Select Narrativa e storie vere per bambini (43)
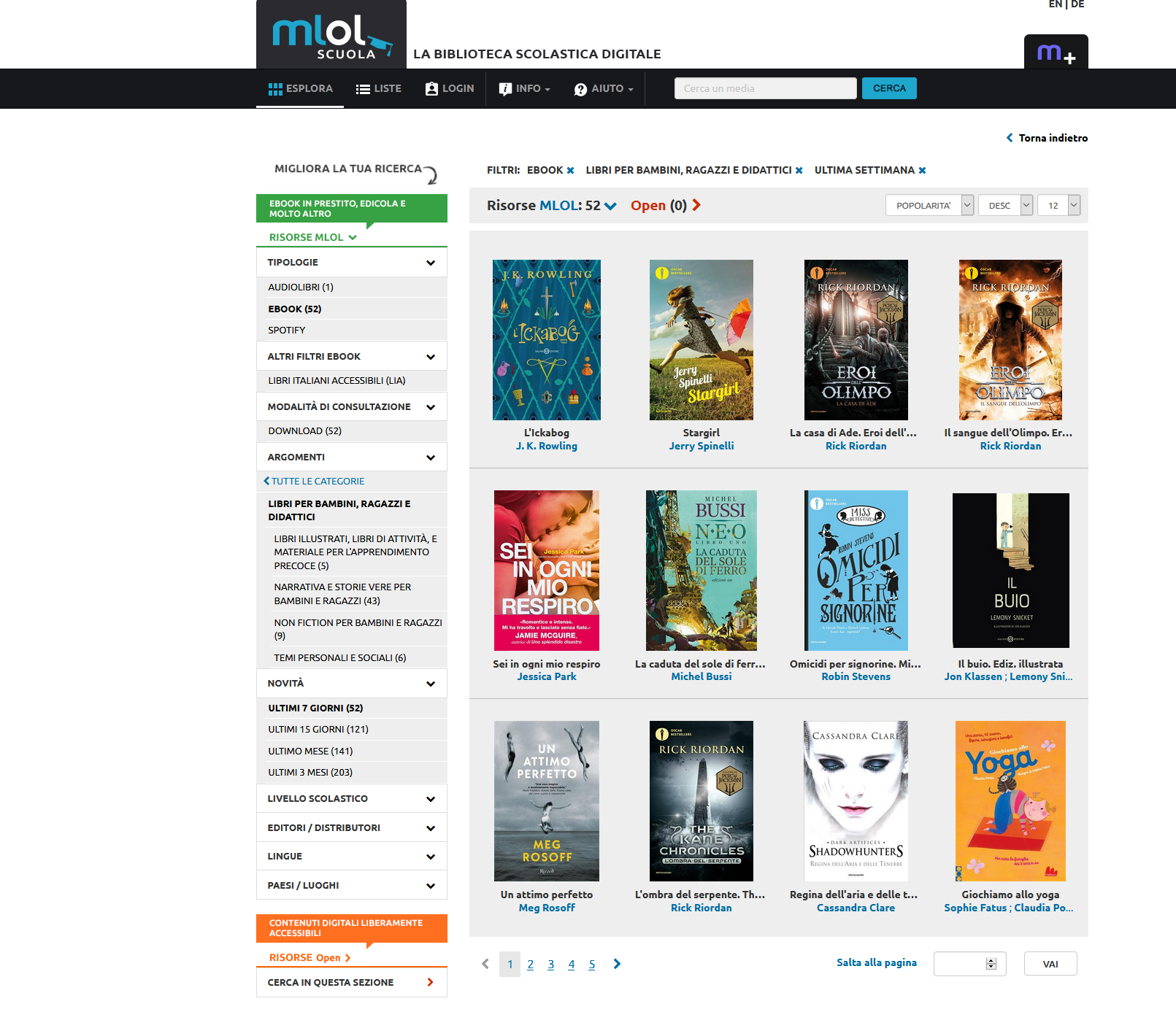The height and width of the screenshot is (1012, 1176). click(342, 594)
